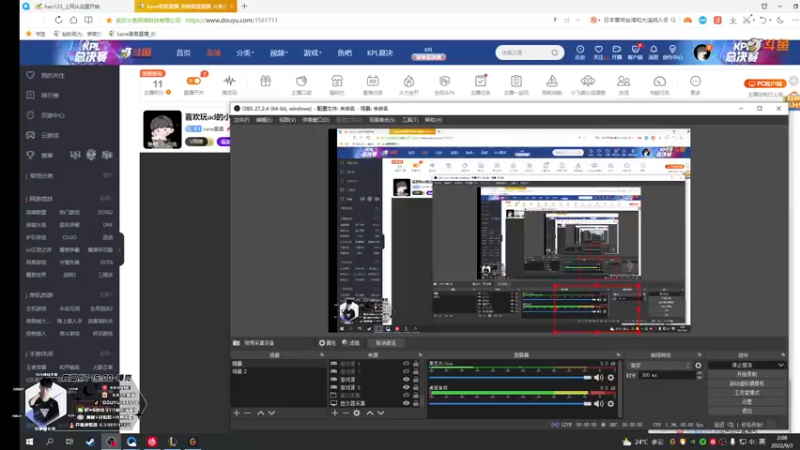Toggle visibility of 显示器采集 source
The image size is (800, 450).
(x=406, y=403)
